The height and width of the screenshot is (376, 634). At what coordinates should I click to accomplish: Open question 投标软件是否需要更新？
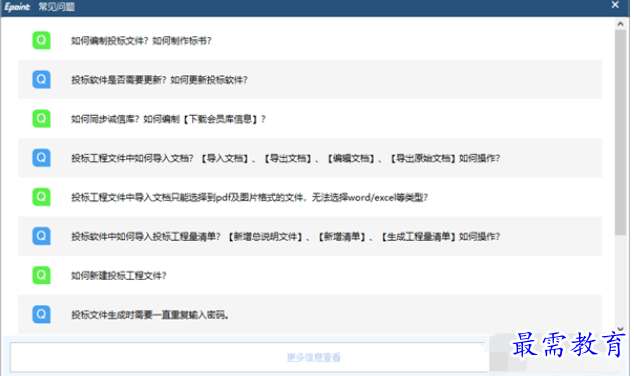[x=159, y=80]
